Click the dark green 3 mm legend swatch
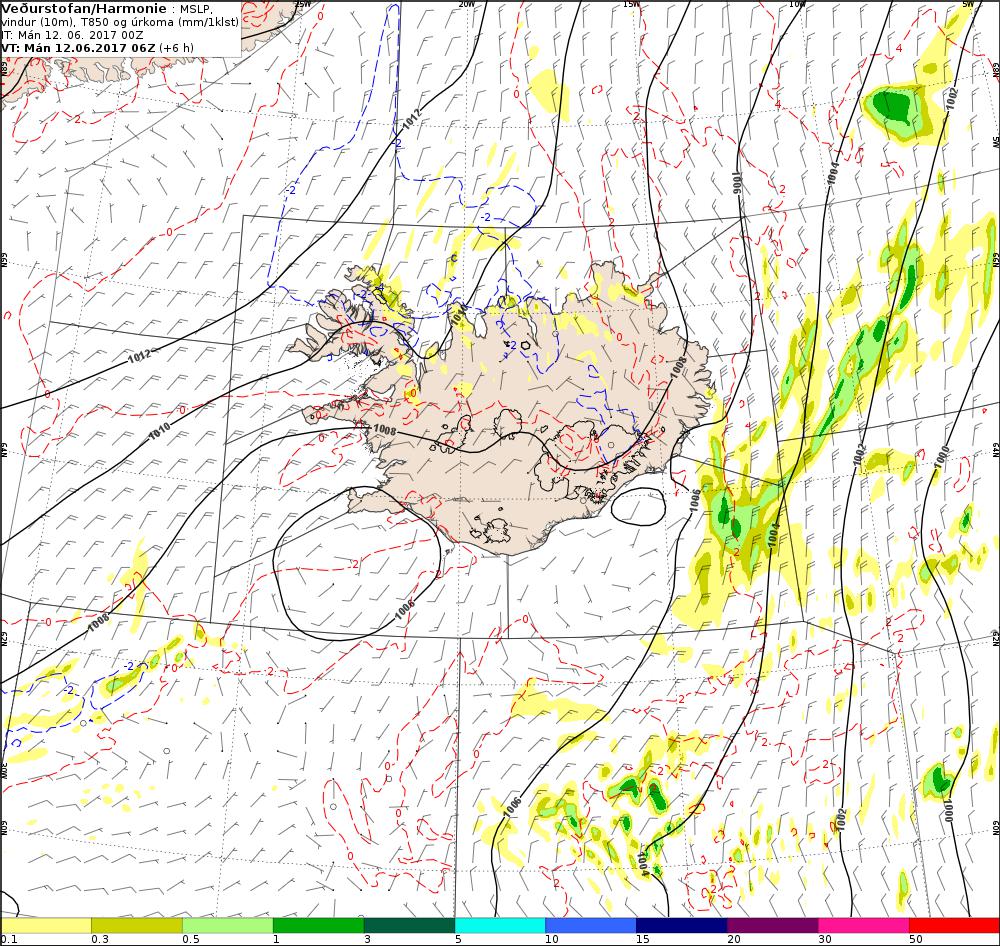Screen dimensions: 1000x946 [409, 925]
